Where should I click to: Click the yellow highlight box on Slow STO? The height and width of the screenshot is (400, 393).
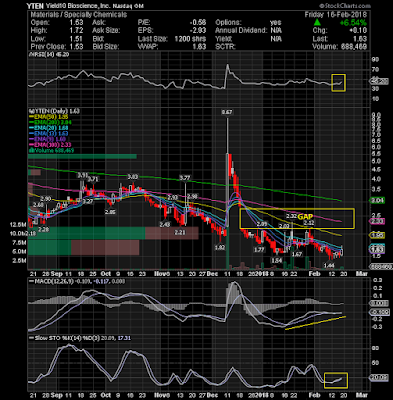336,380
